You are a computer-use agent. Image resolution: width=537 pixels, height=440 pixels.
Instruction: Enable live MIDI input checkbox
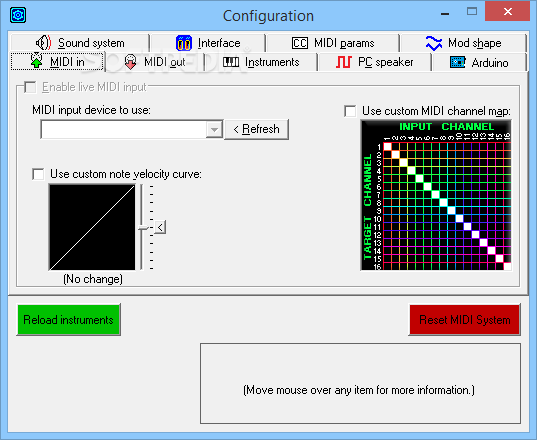[x=30, y=87]
